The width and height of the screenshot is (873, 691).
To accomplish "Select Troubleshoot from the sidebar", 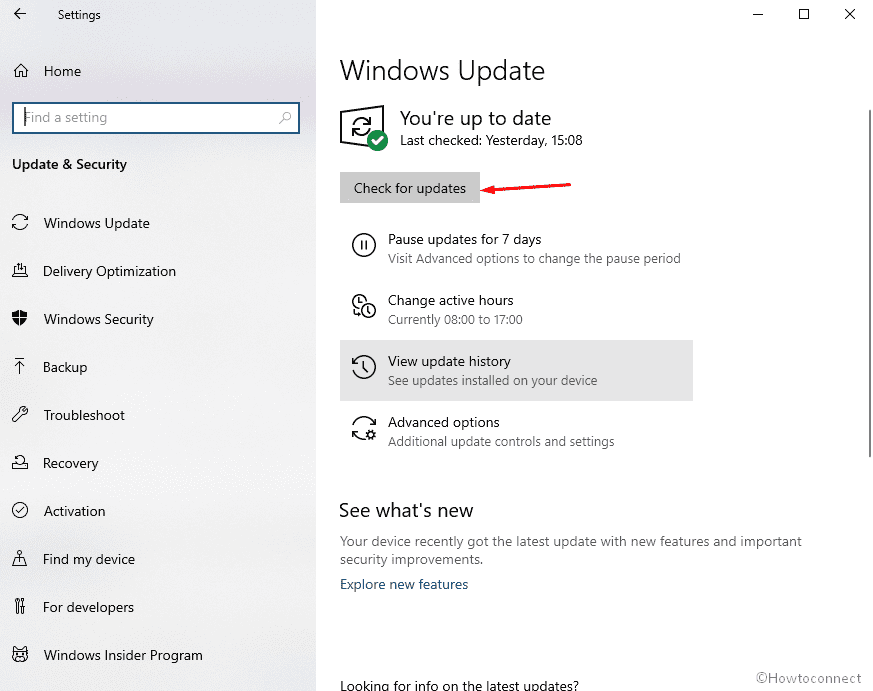I will point(84,415).
